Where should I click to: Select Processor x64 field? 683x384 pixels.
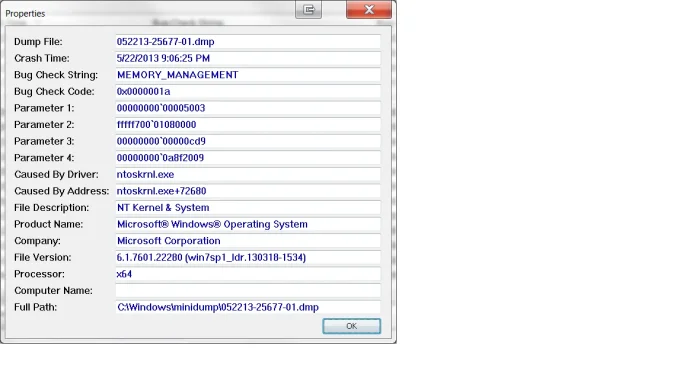click(x=248, y=274)
